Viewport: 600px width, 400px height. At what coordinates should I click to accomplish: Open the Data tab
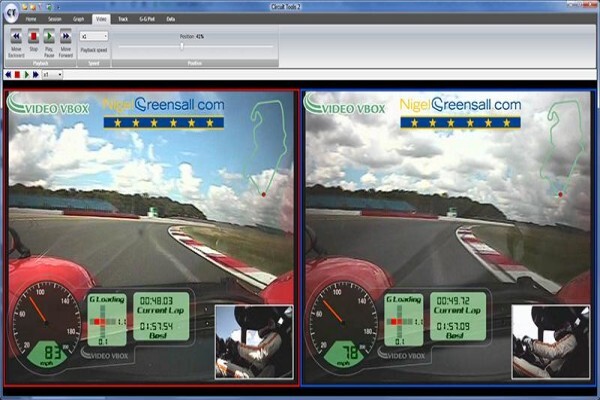click(171, 19)
